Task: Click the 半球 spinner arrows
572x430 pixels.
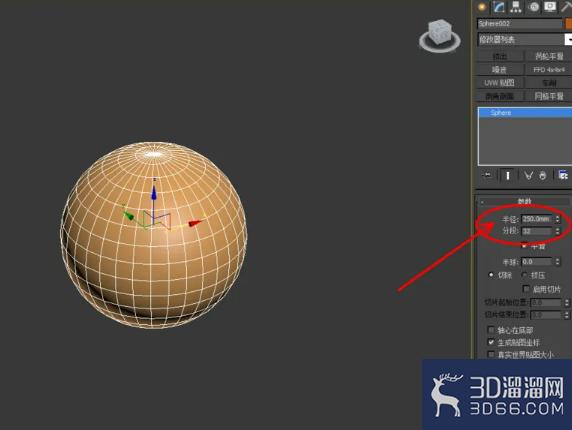Action: pos(557,262)
